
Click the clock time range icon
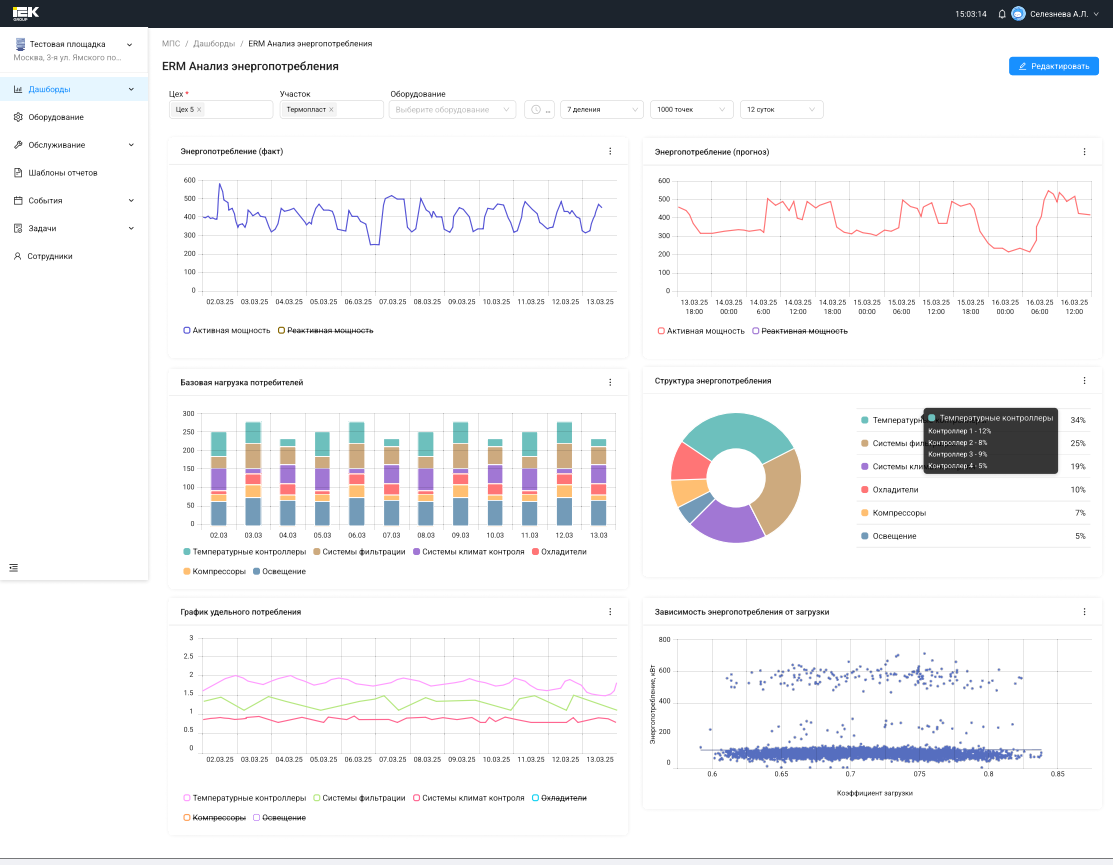(536, 109)
